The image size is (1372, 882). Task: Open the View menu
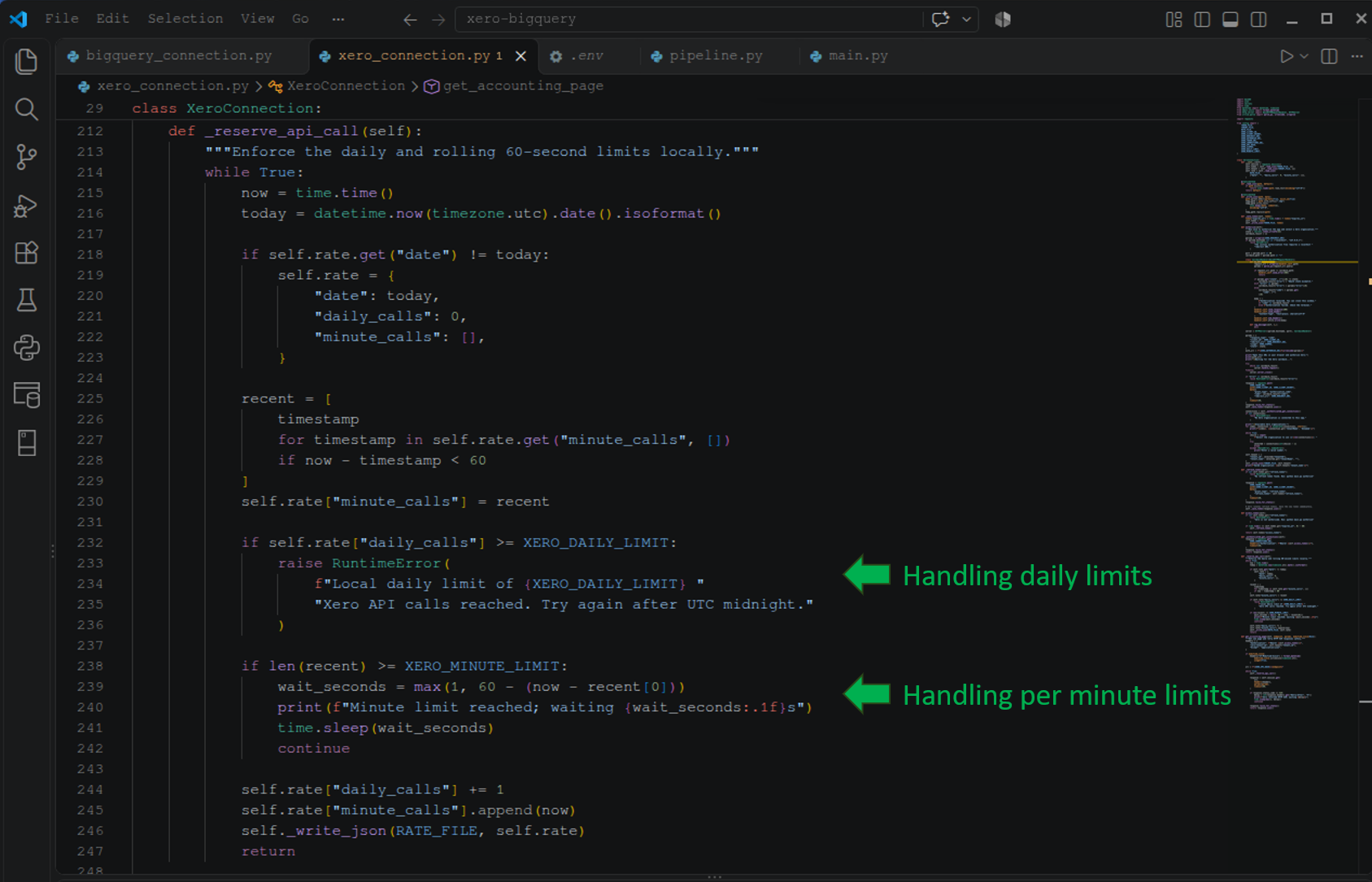(x=257, y=19)
